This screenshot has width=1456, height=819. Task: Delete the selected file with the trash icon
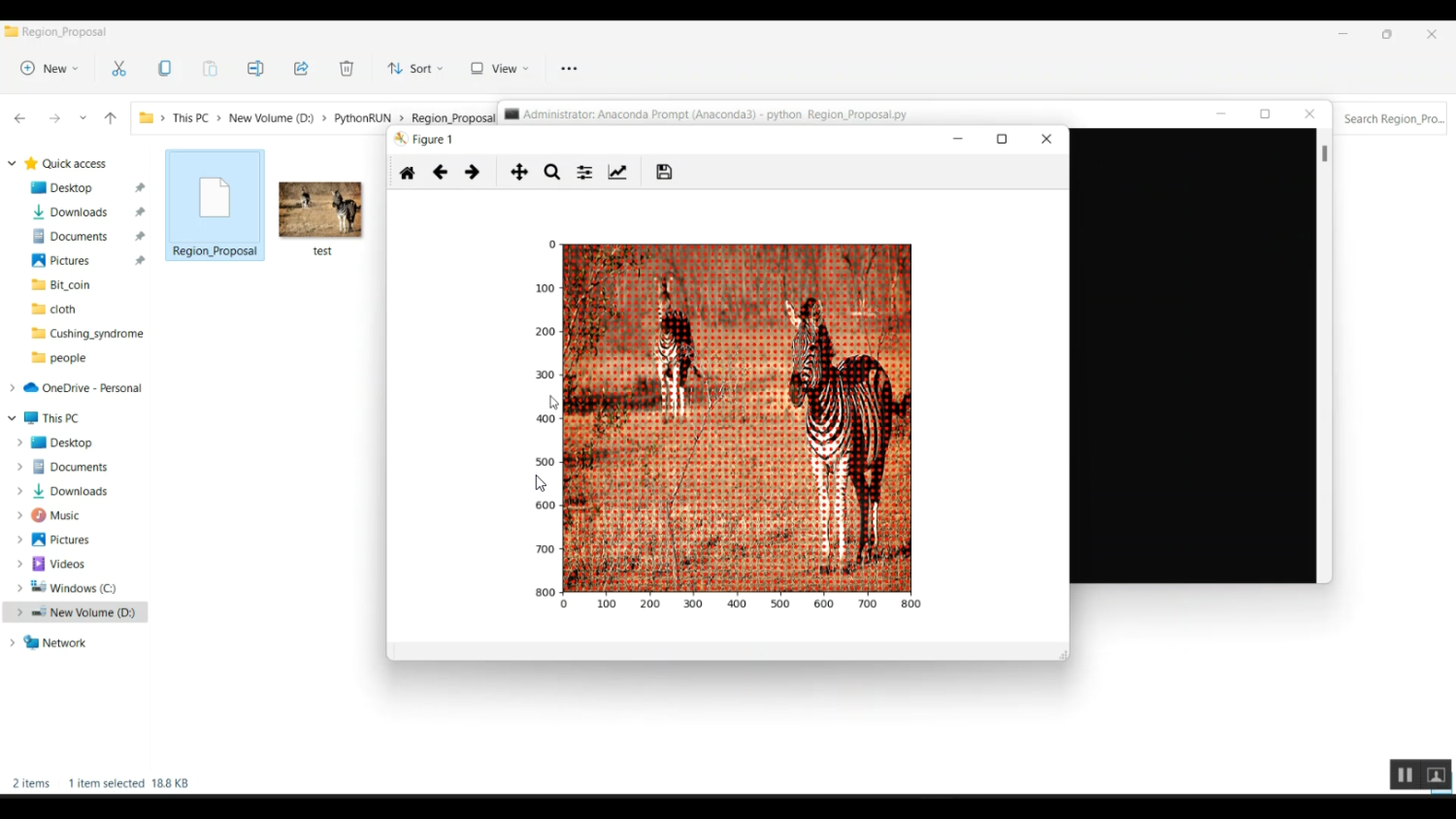346,68
